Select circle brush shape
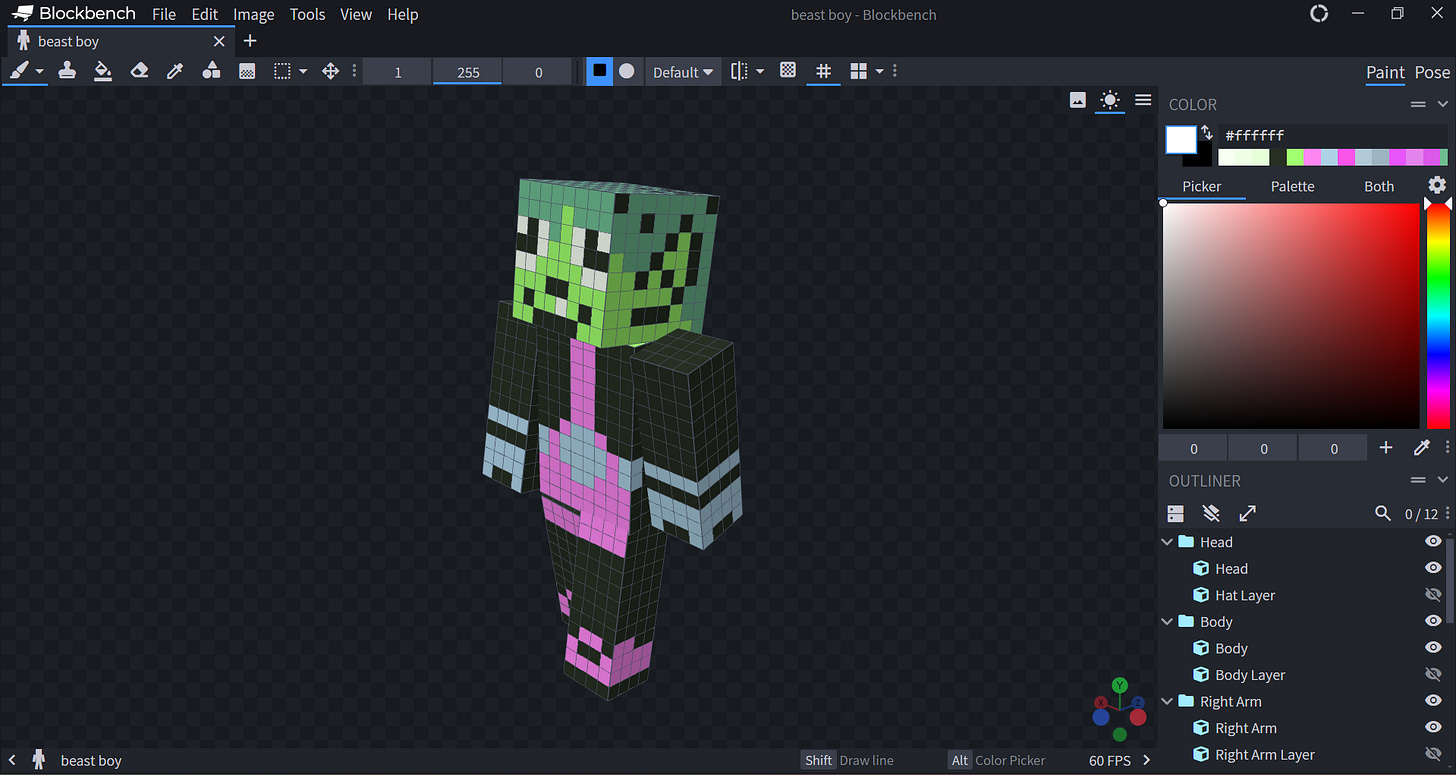 (626, 71)
